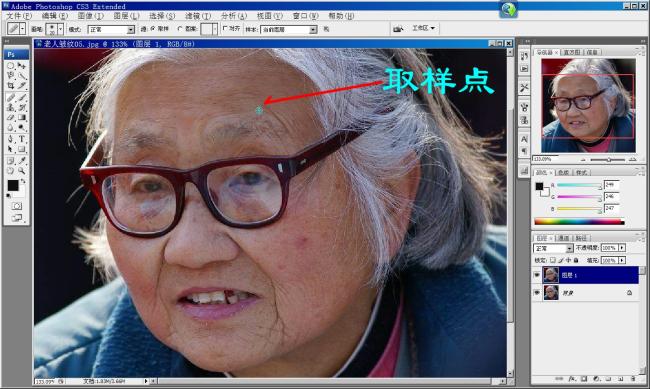This screenshot has height=389, width=650.
Task: Open the tool preset picker arrow
Action: coord(22,29)
